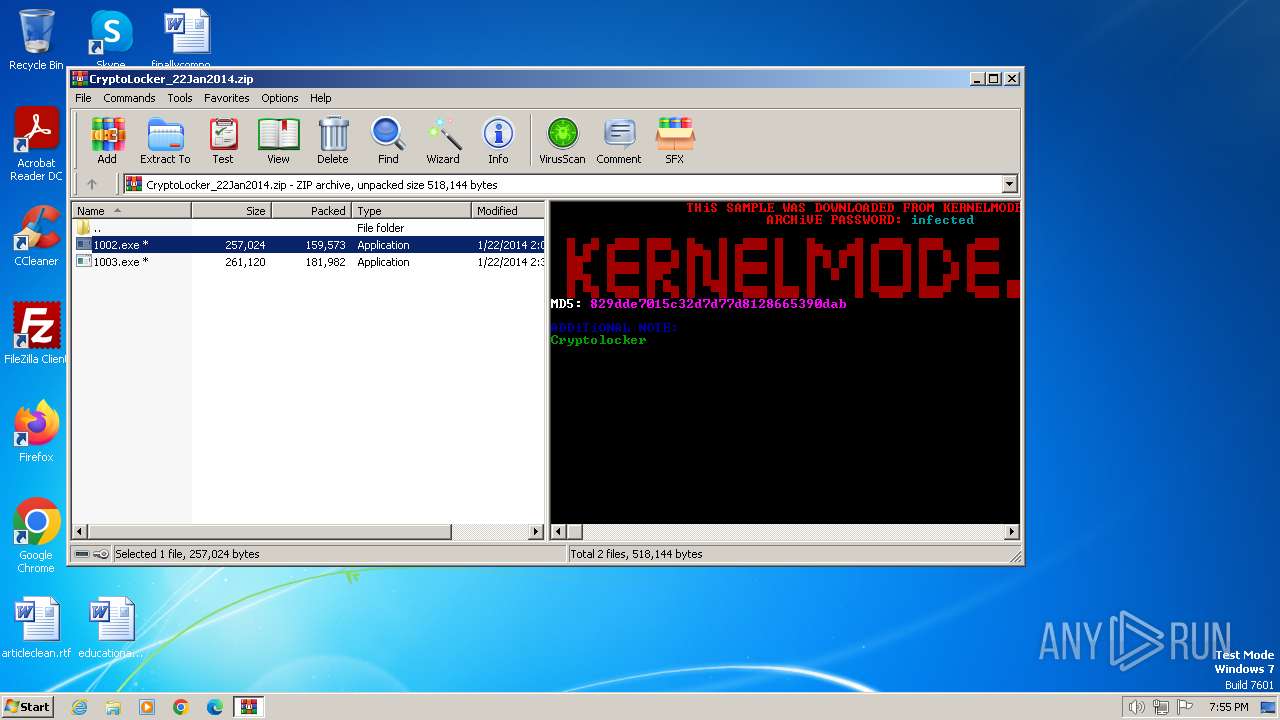Click the Add toolbar icon
The width and height of the screenshot is (1280, 720).
(107, 140)
